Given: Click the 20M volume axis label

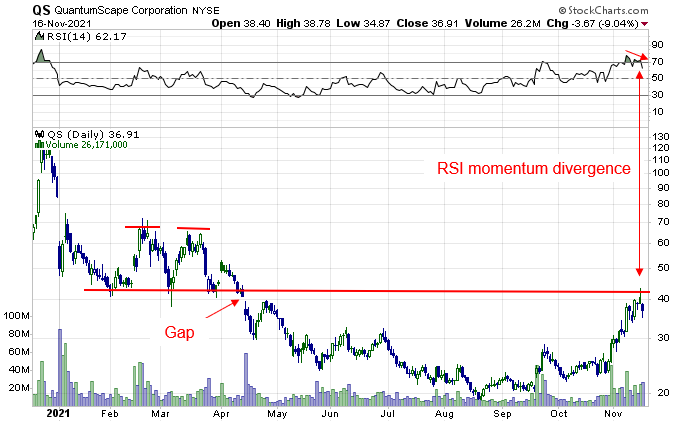Looking at the screenshot, I should pyautogui.click(x=19, y=388).
